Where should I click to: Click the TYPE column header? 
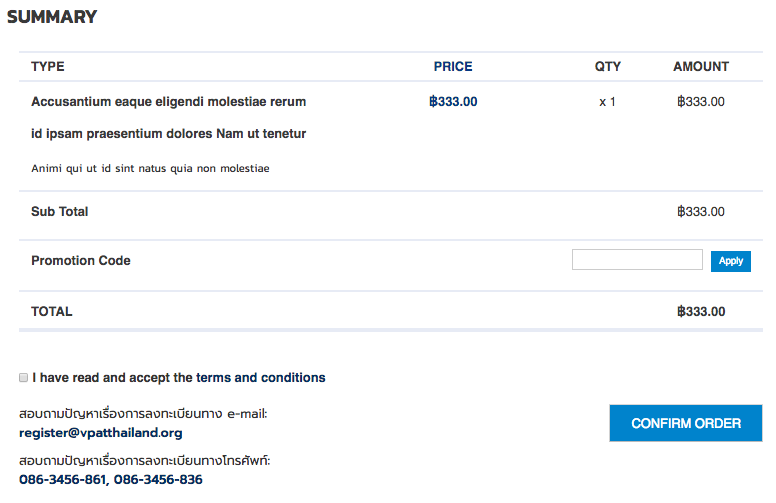47,67
